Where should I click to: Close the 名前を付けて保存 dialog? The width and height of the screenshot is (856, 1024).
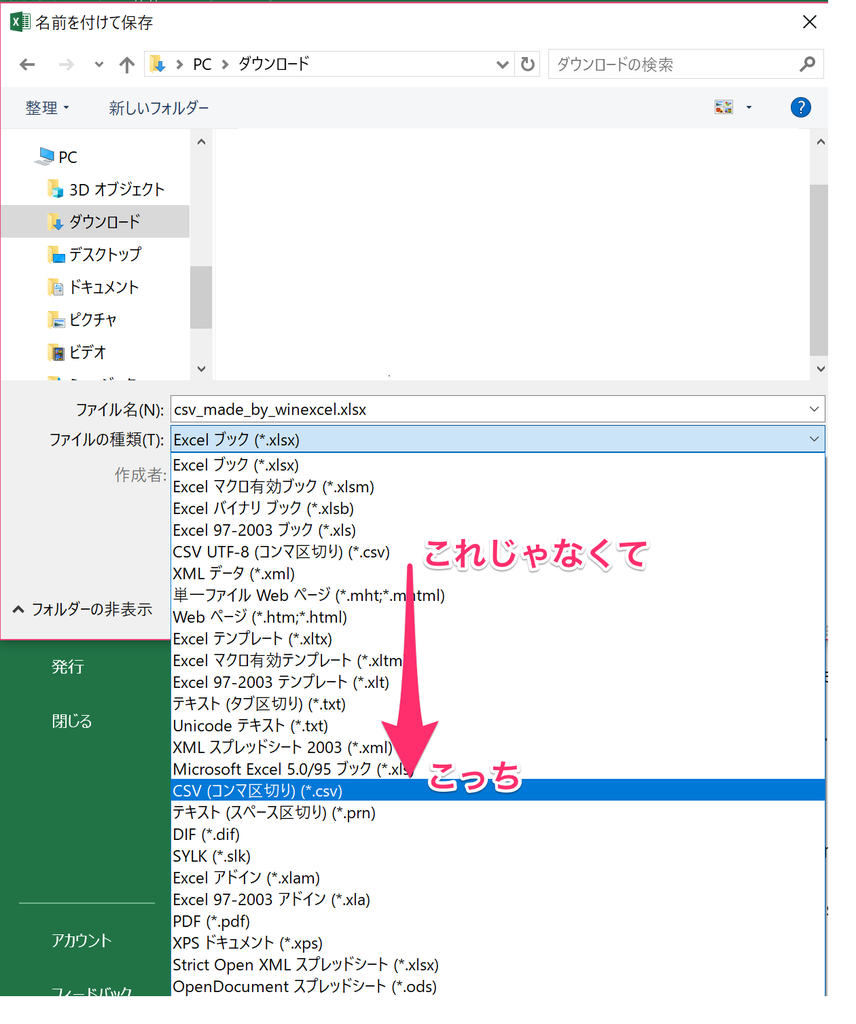pyautogui.click(x=810, y=22)
